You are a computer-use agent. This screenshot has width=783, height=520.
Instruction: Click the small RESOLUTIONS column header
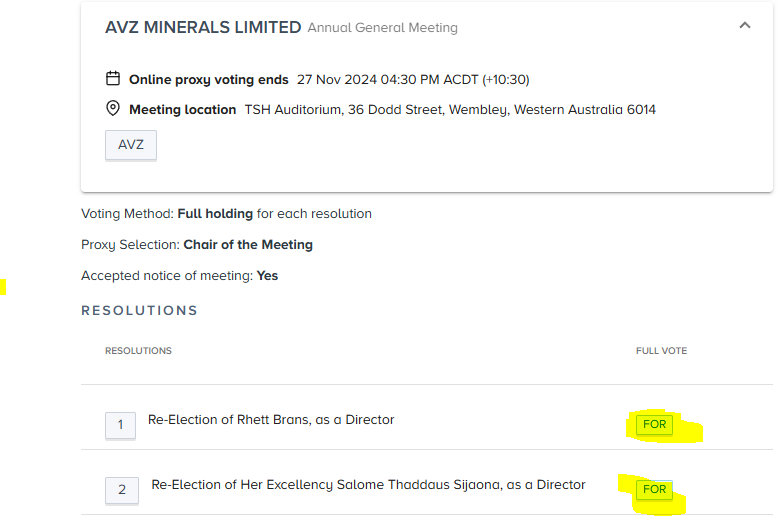(x=138, y=351)
